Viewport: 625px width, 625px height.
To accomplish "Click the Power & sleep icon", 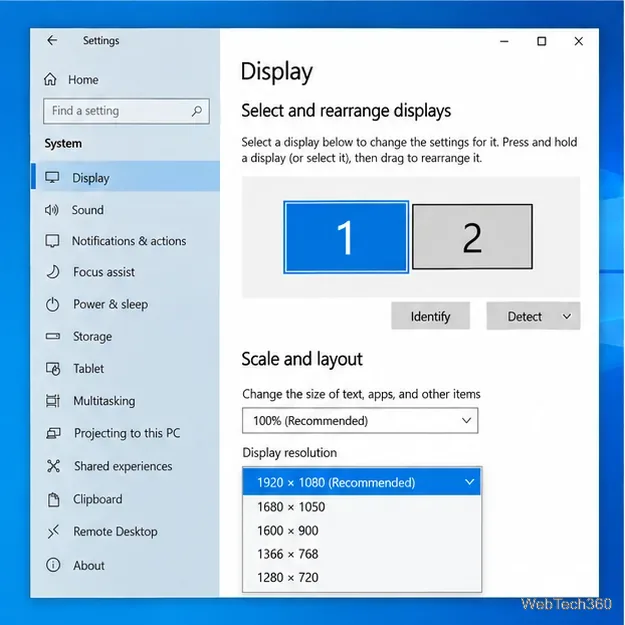I will (x=52, y=305).
